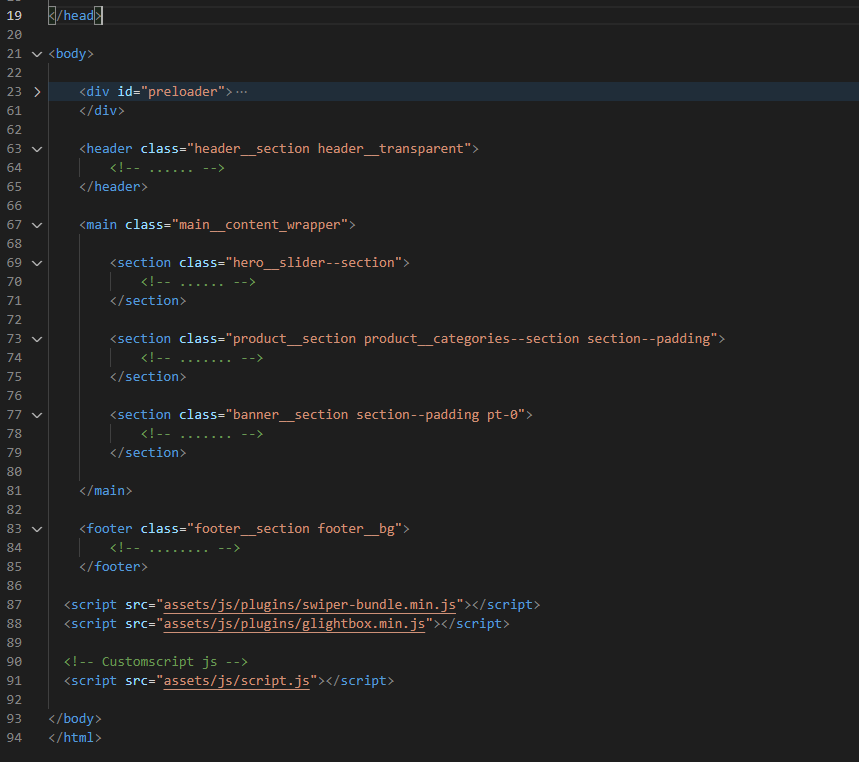The width and height of the screenshot is (859, 762).
Task: Collapse the banner section fold chevron
Action: (x=37, y=415)
